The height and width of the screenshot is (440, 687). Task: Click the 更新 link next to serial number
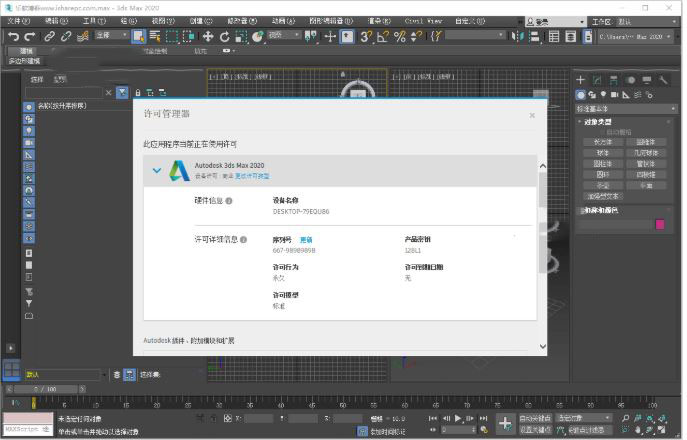point(306,240)
